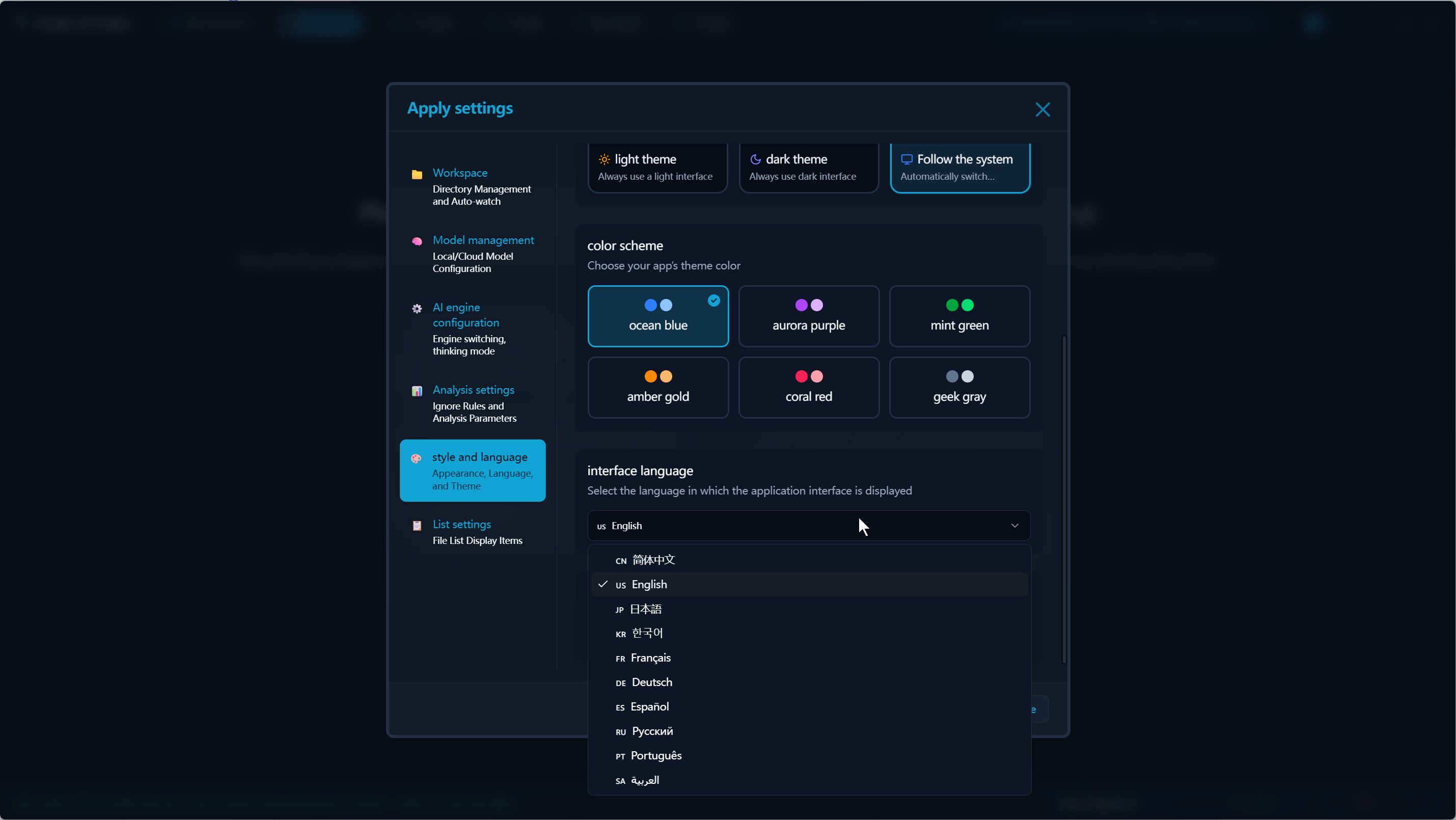
Task: Select the ocean blue color scheme
Action: pyautogui.click(x=658, y=316)
